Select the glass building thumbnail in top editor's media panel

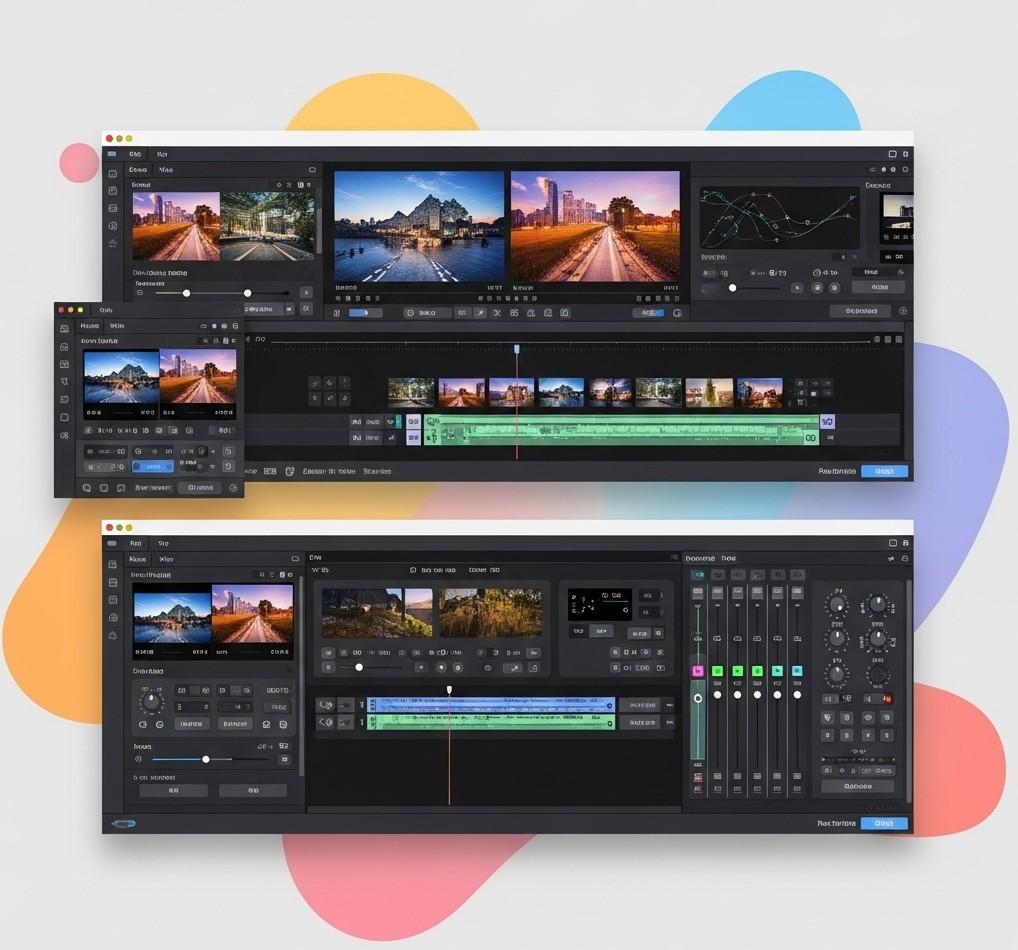click(267, 226)
